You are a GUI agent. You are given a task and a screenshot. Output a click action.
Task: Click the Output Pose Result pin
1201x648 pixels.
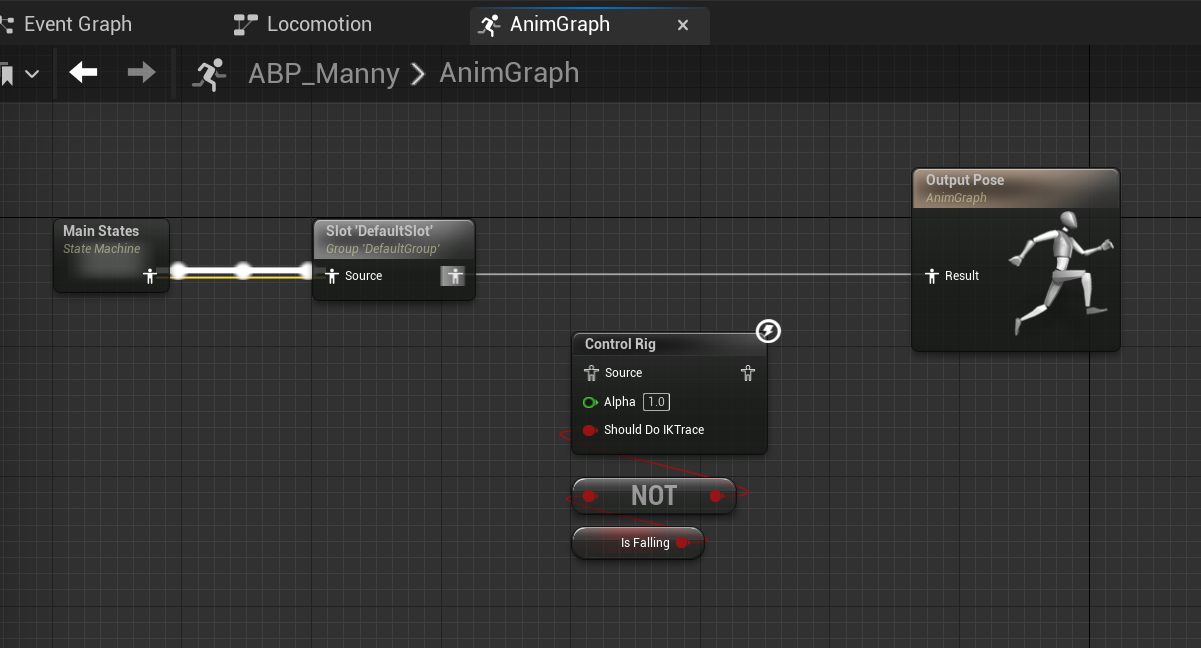[x=931, y=276]
